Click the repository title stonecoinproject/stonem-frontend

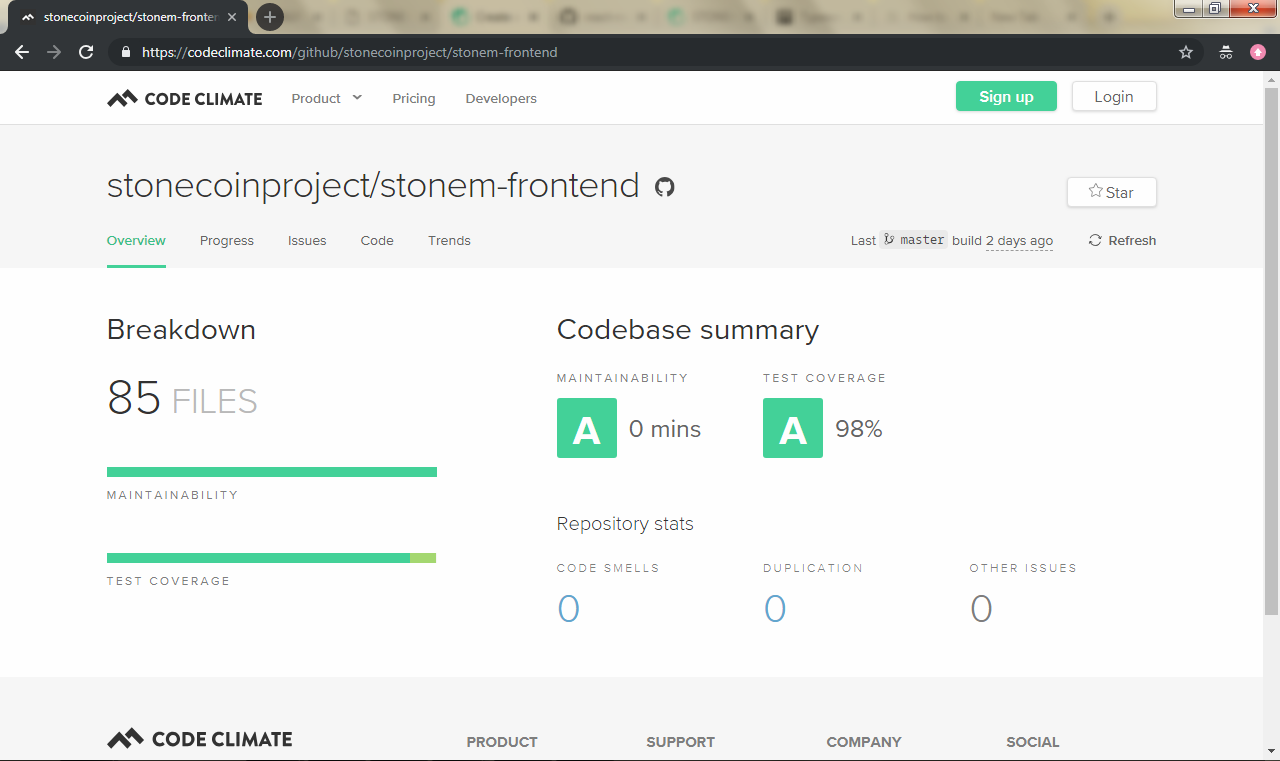click(x=373, y=186)
